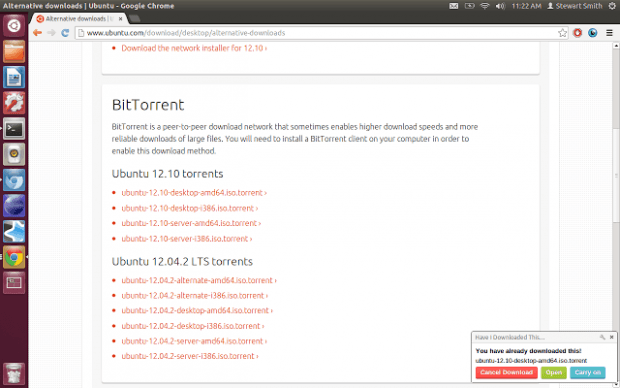Screen dimensions: 620x388
Task: Open the Chrome hamburger menu
Action: (609, 33)
